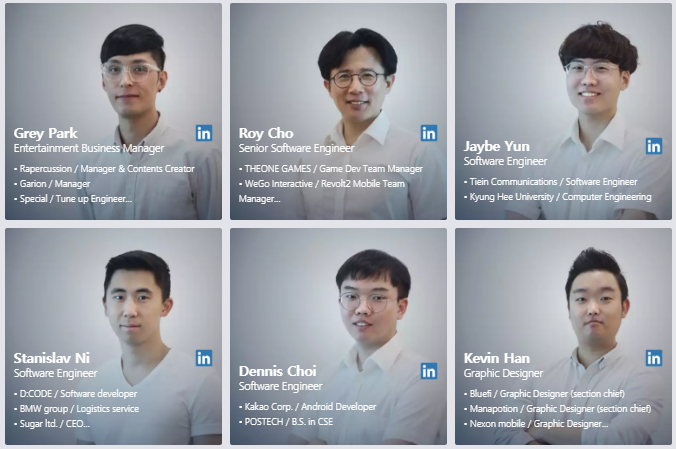Click the Grey Park name heading

tap(46, 133)
